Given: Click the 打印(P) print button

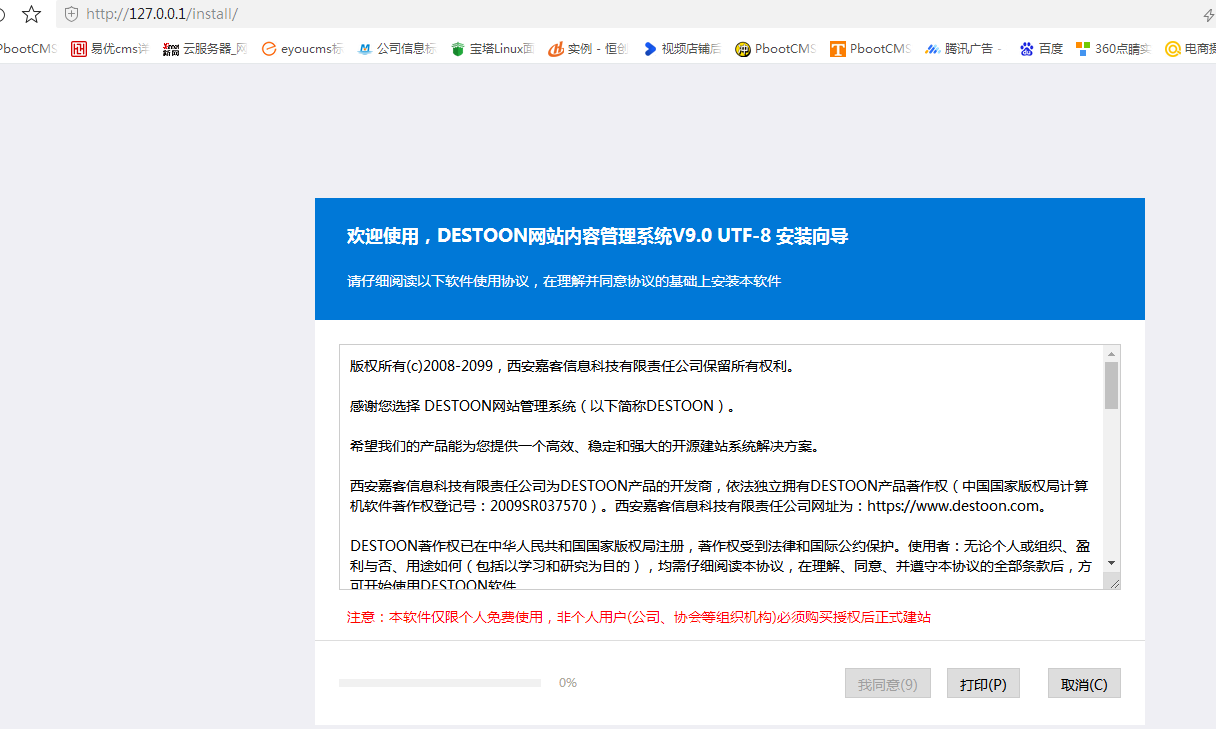Looking at the screenshot, I should [983, 684].
